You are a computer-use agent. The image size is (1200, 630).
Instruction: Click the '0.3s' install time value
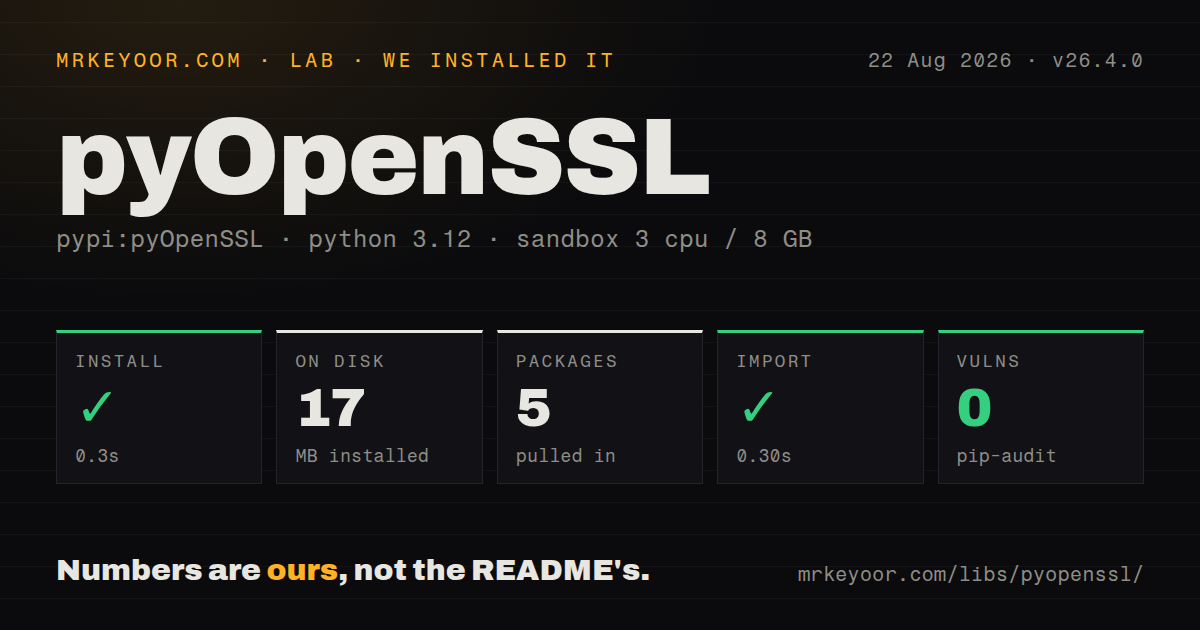point(97,456)
